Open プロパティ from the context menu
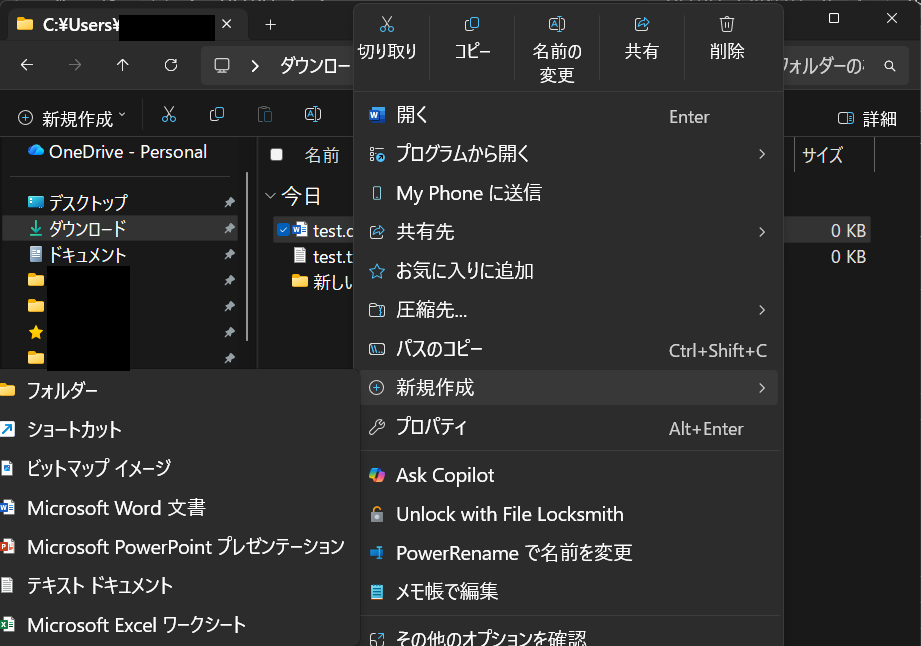Image resolution: width=921 pixels, height=646 pixels. (x=431, y=428)
